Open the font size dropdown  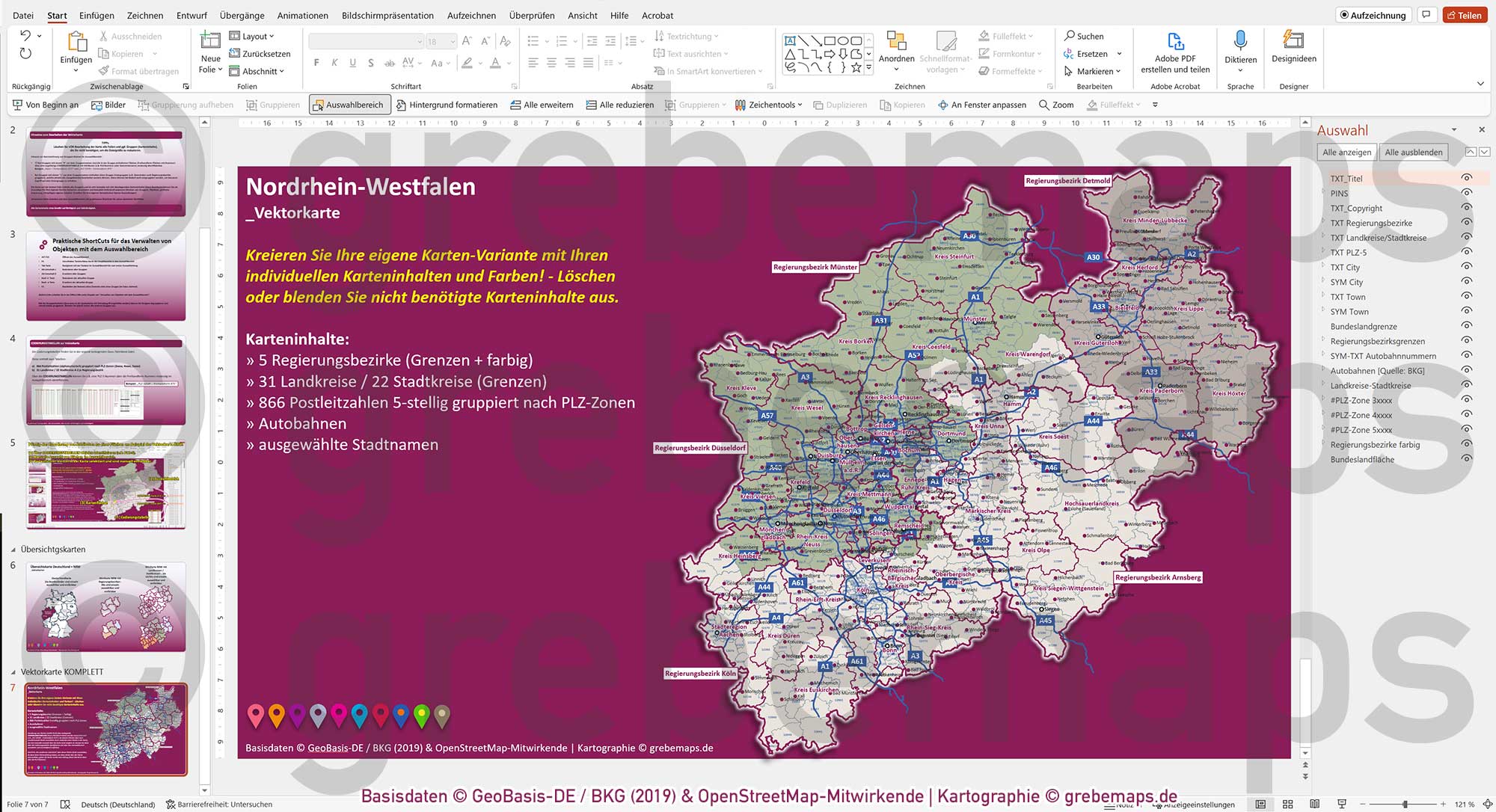coord(451,41)
